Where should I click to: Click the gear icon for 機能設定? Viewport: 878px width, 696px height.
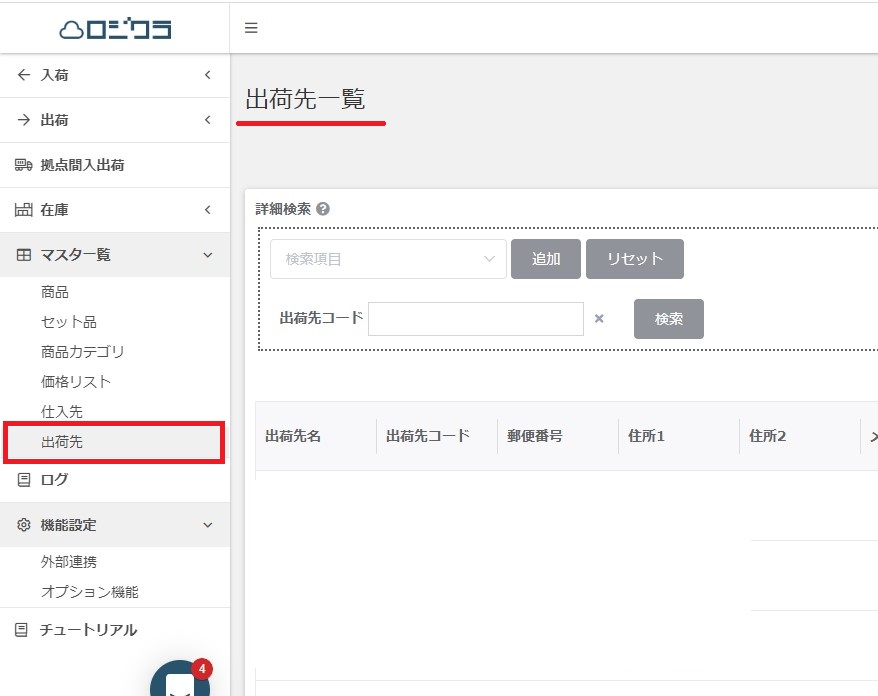pos(24,525)
